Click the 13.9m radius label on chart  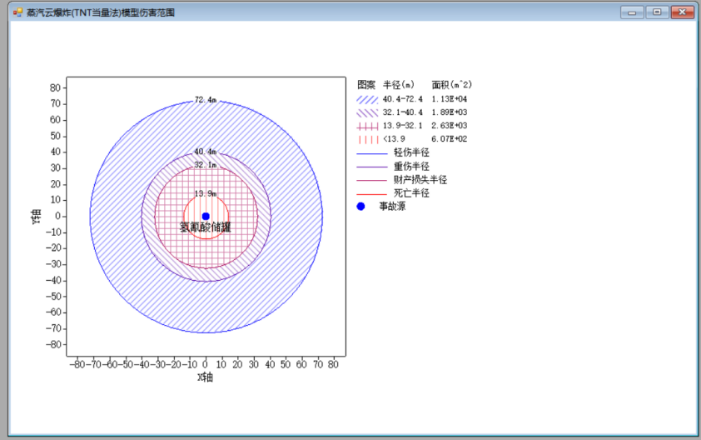coord(206,194)
